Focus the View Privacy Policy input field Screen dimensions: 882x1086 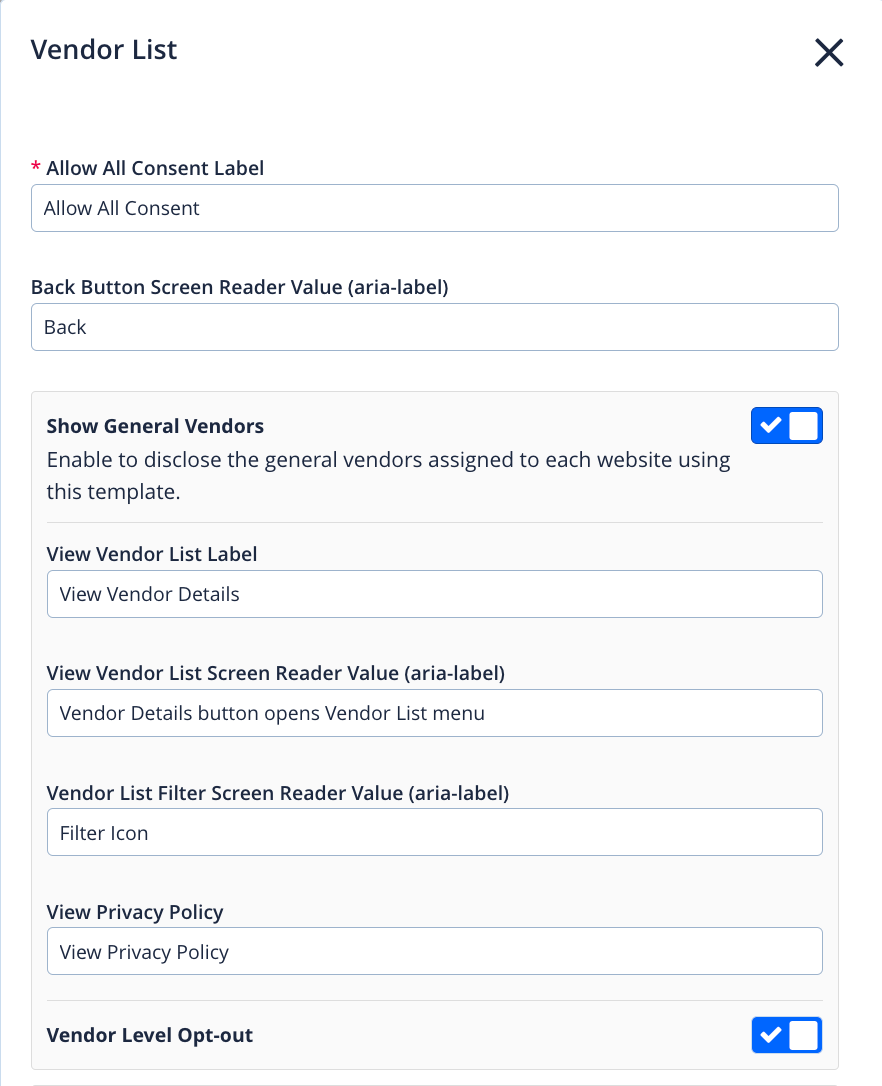click(x=434, y=951)
